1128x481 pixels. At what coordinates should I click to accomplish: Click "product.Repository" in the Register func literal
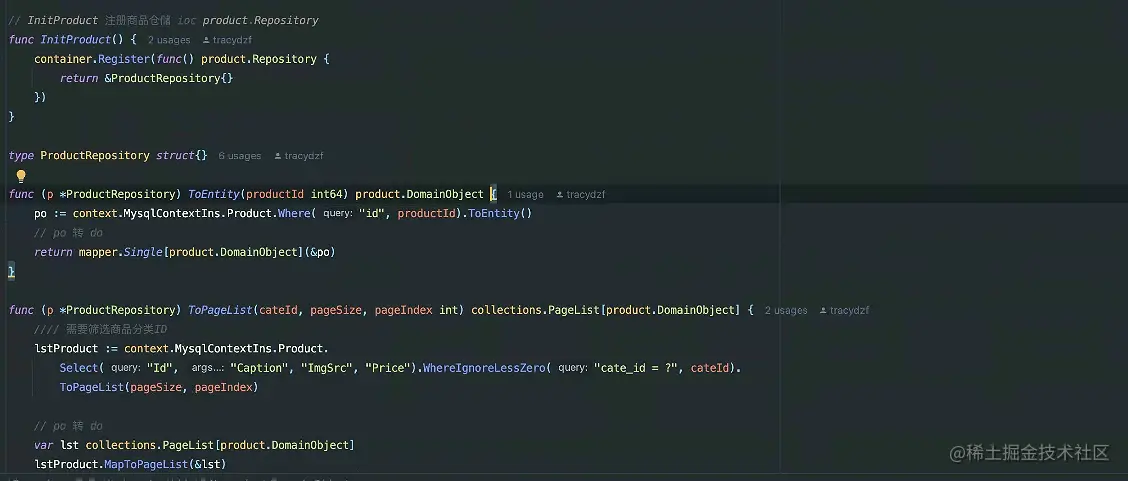coord(259,59)
